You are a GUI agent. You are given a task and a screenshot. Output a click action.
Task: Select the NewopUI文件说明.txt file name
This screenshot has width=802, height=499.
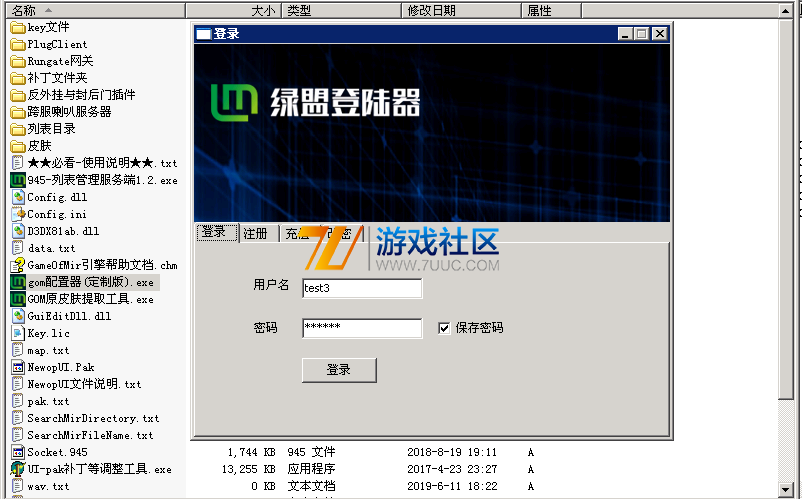pos(84,384)
